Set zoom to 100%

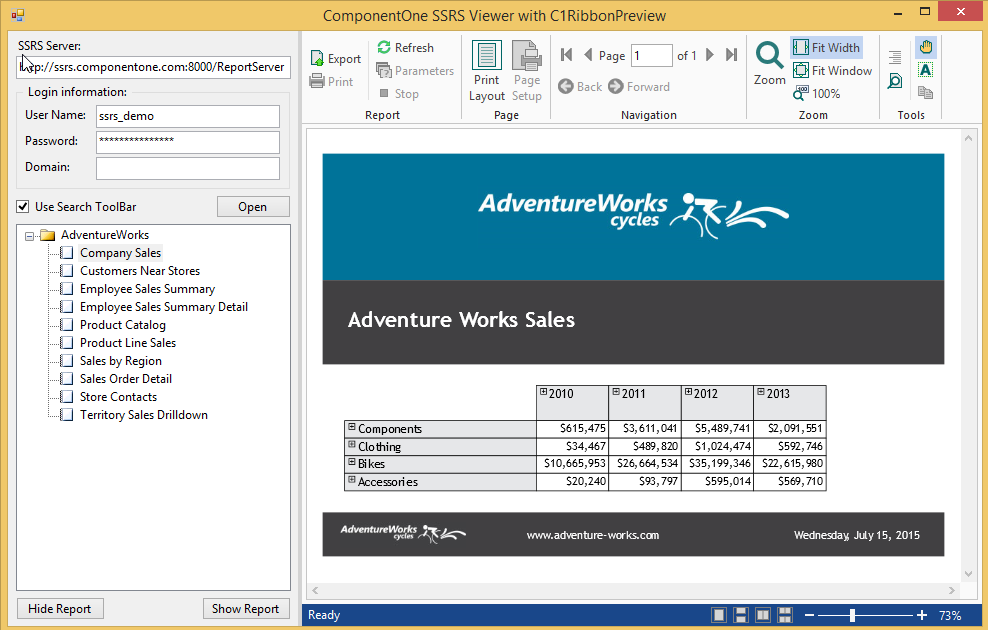[x=817, y=93]
